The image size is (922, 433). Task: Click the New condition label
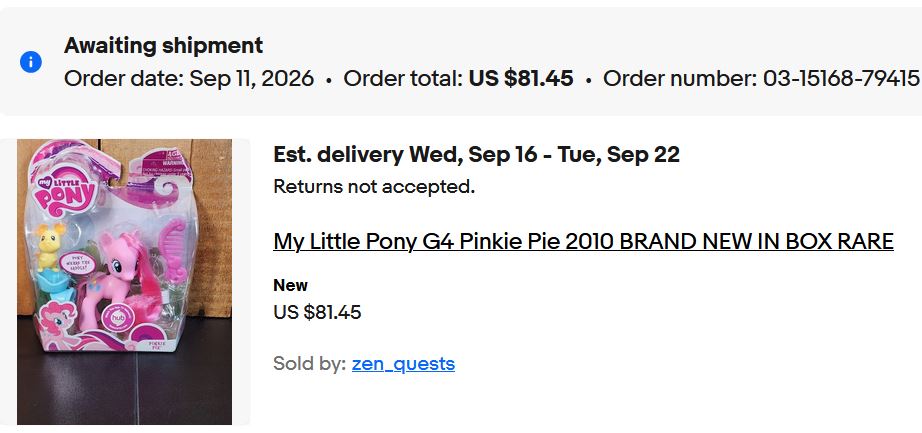[x=290, y=285]
